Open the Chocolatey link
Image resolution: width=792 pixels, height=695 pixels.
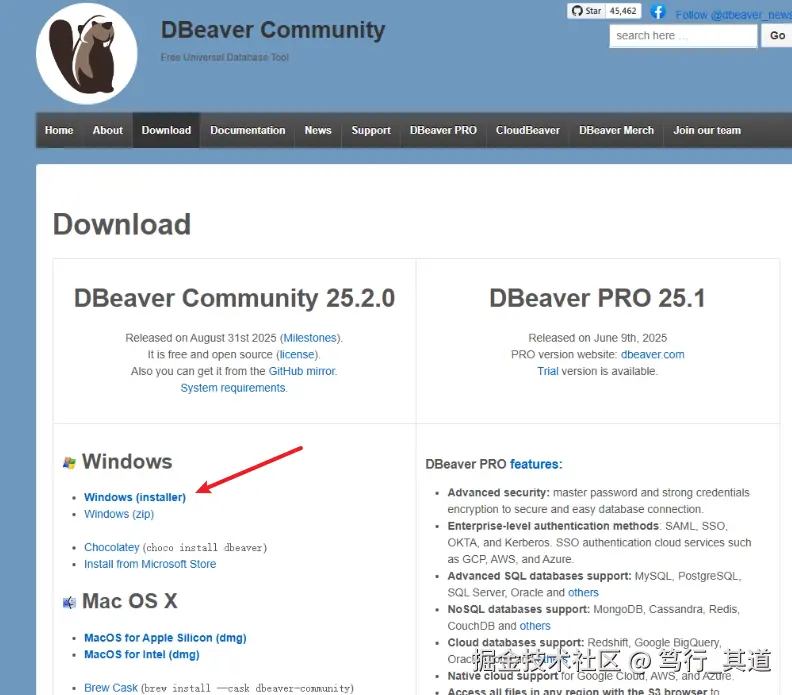click(x=112, y=548)
